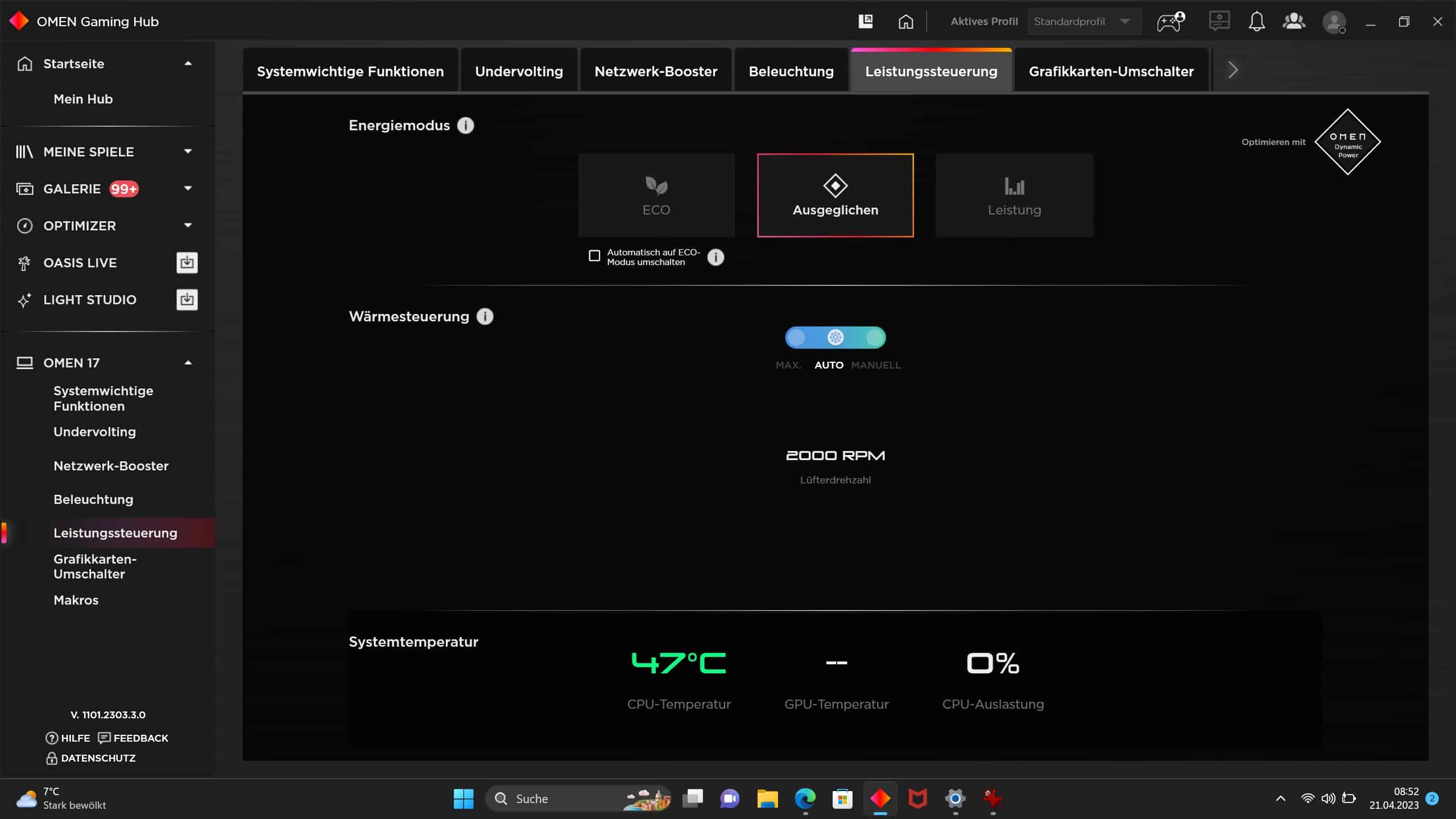This screenshot has width=1456, height=819.
Task: Open the friends group icon
Action: 1294,22
